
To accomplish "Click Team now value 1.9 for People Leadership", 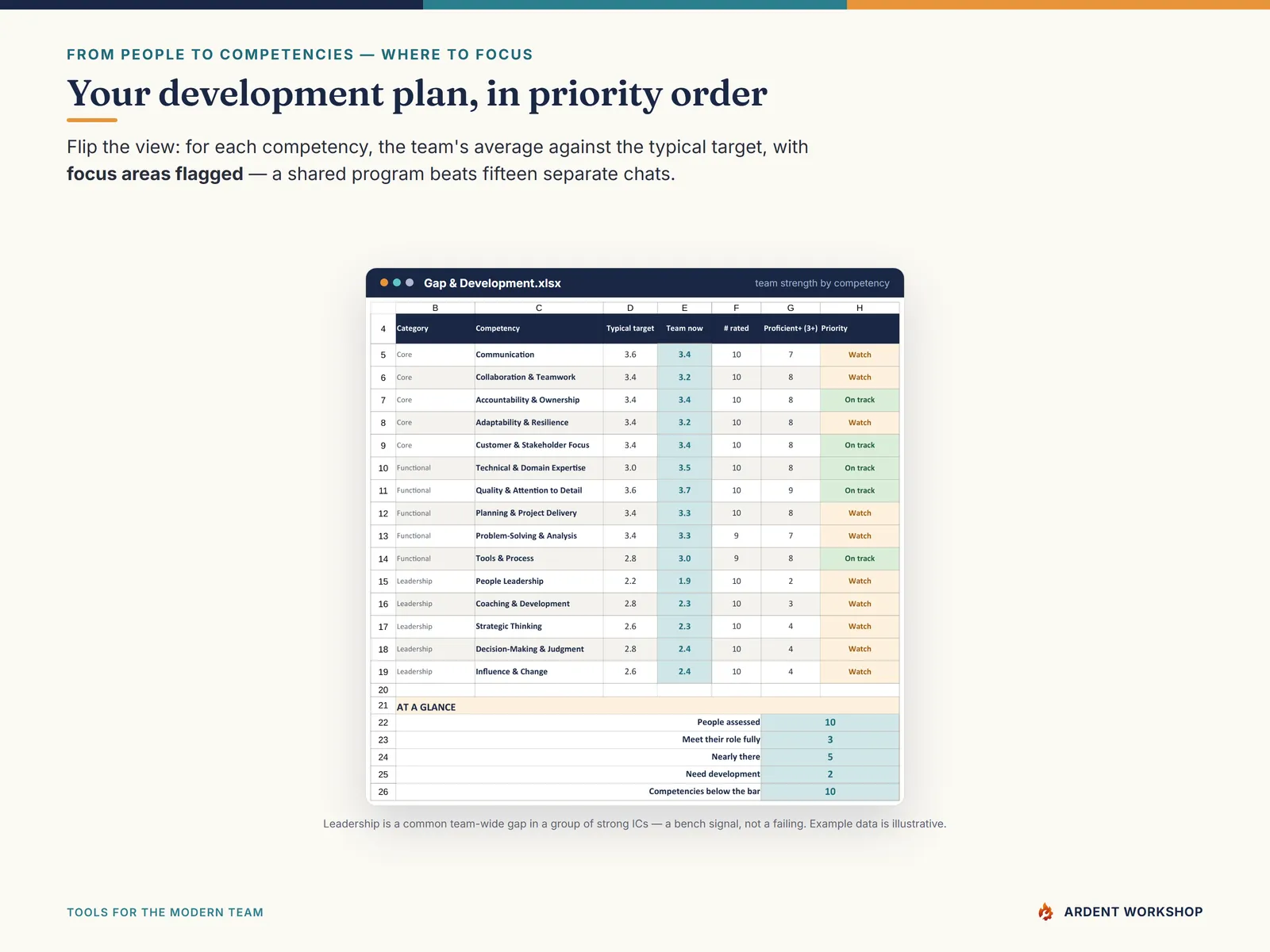I will tap(684, 581).
